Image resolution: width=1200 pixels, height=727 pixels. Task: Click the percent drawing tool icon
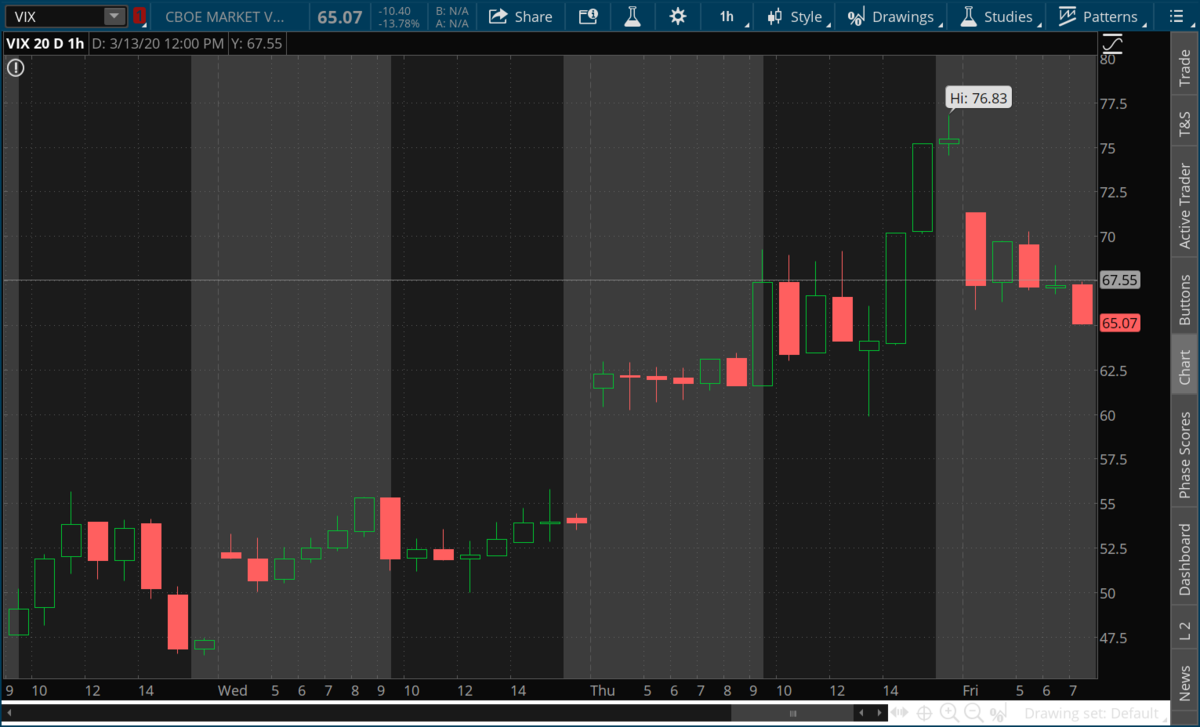(x=998, y=713)
